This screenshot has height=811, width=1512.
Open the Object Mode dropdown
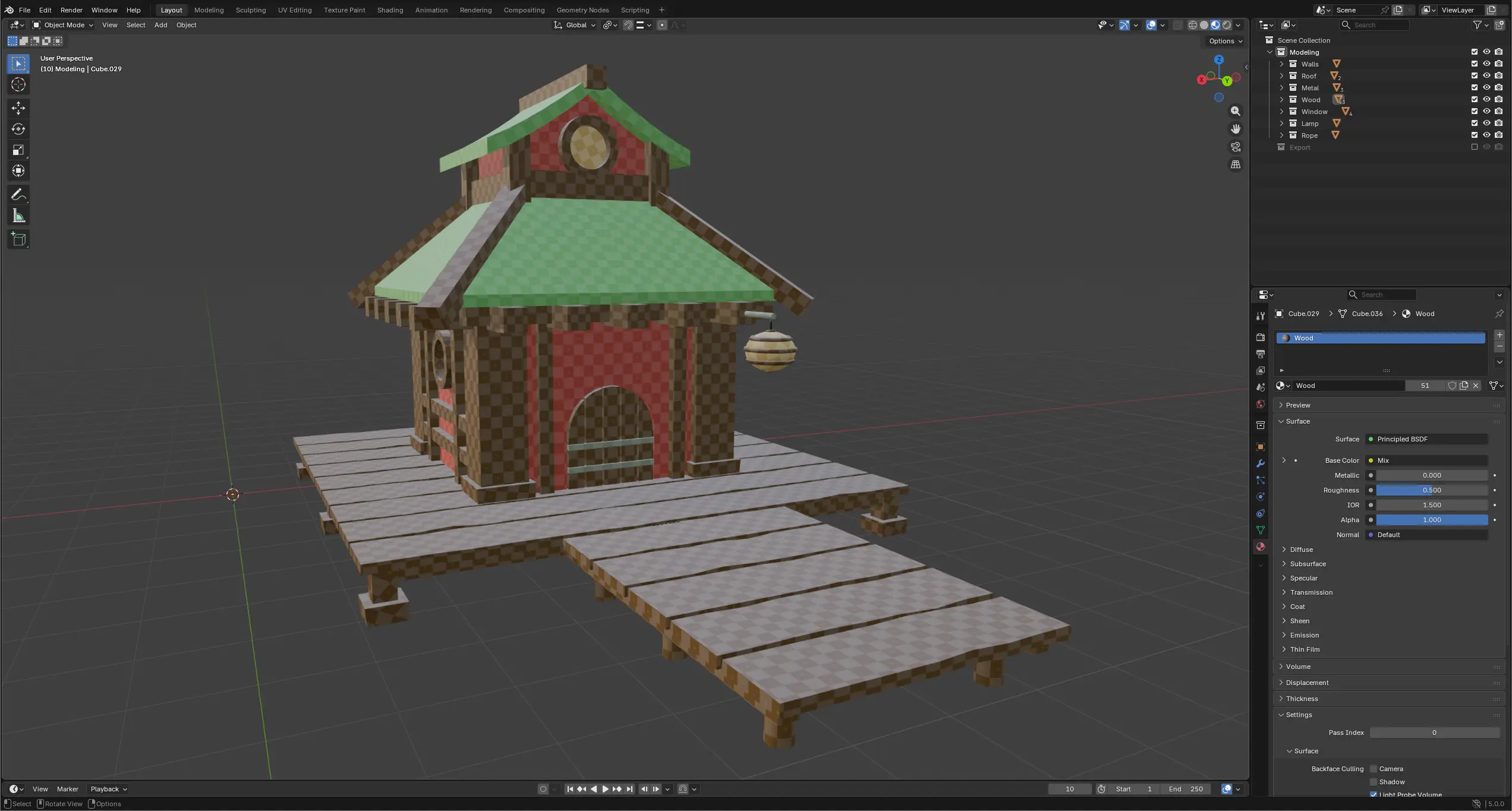coord(62,25)
